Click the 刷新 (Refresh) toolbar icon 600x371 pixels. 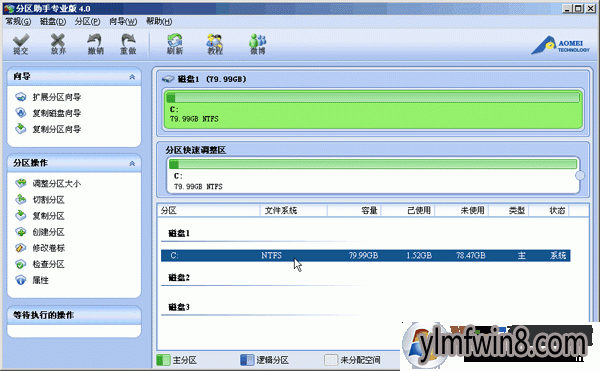coord(174,44)
